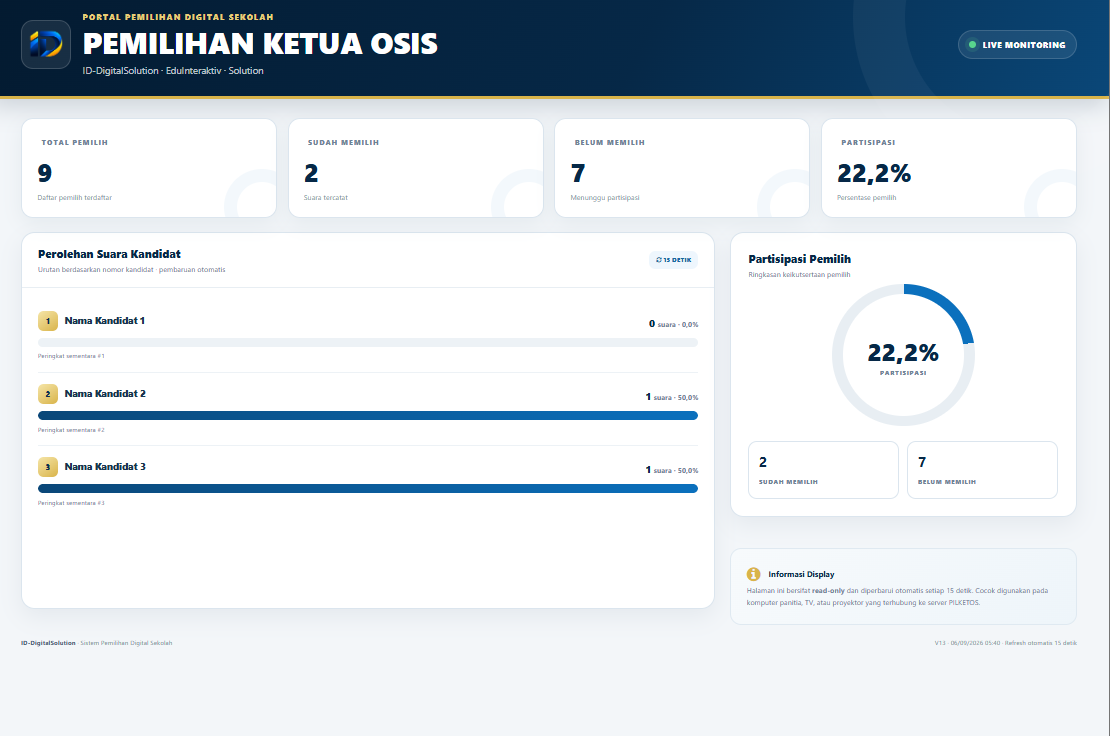Viewport: 1110px width, 736px height.
Task: Click the blue vote bar for Nama Kandidat 3
Action: 367,488
